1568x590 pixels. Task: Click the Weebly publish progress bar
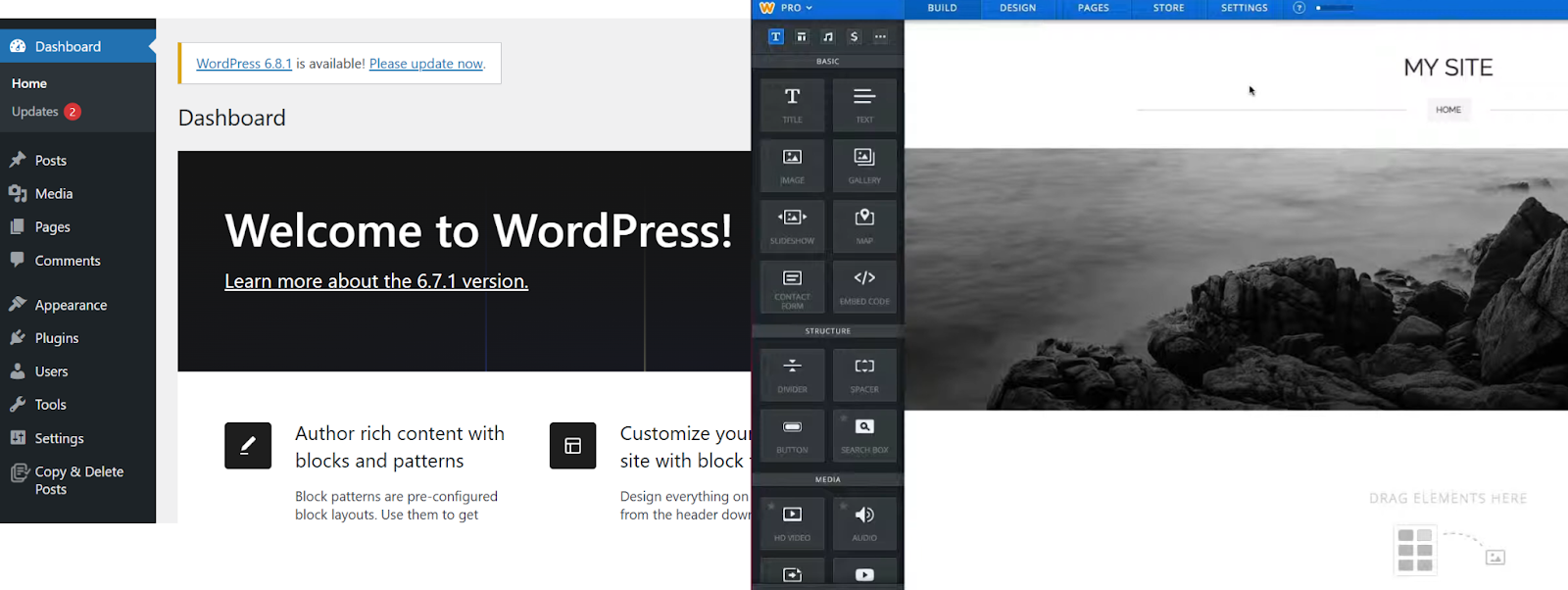coord(1335,8)
